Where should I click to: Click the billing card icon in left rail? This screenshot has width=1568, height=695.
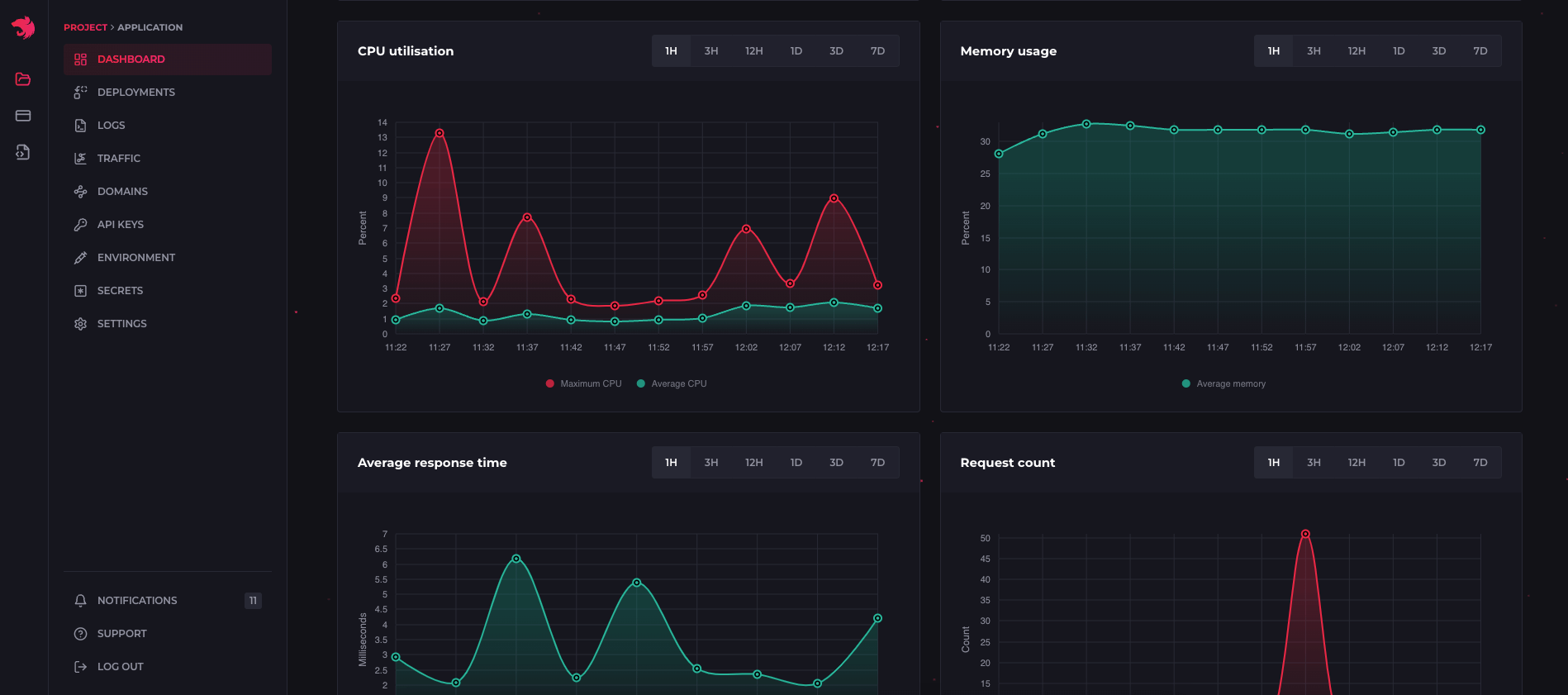[x=23, y=116]
